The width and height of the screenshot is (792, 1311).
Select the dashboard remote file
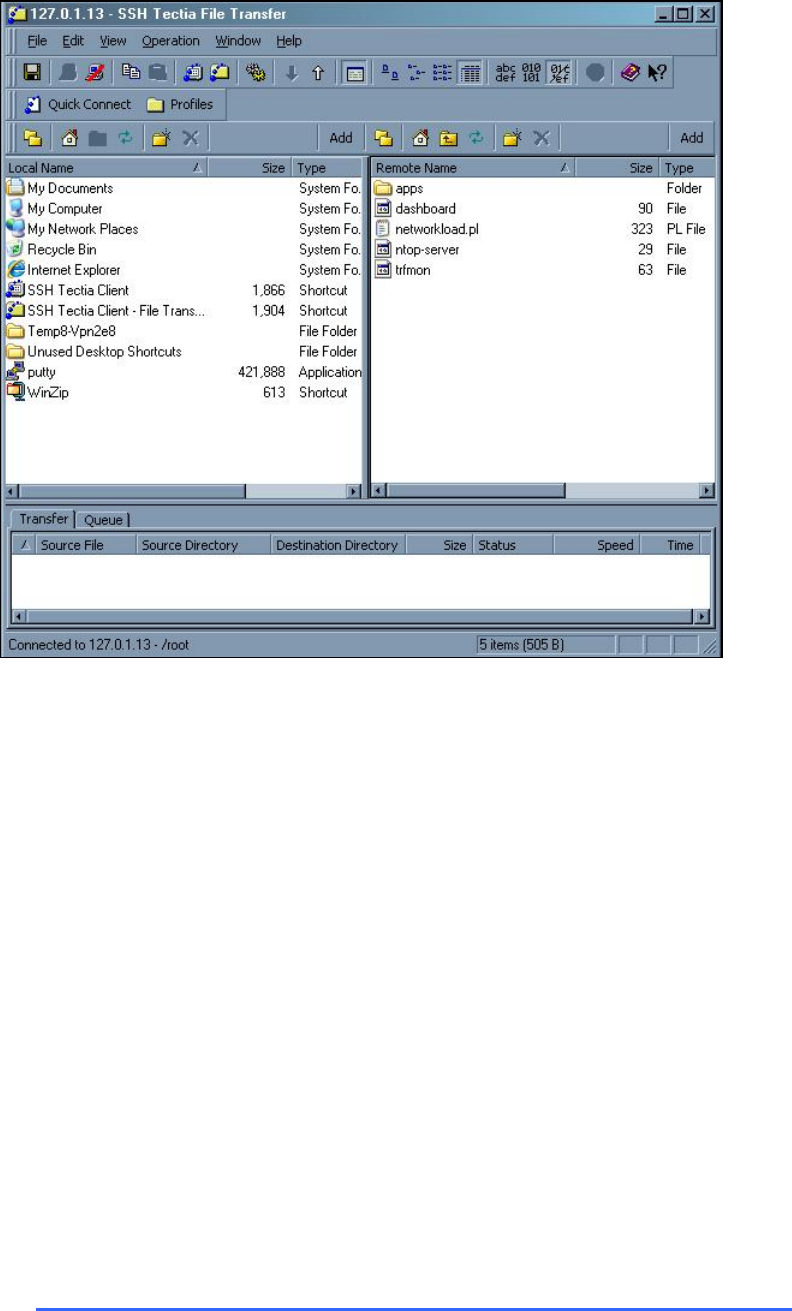pyautogui.click(x=425, y=209)
